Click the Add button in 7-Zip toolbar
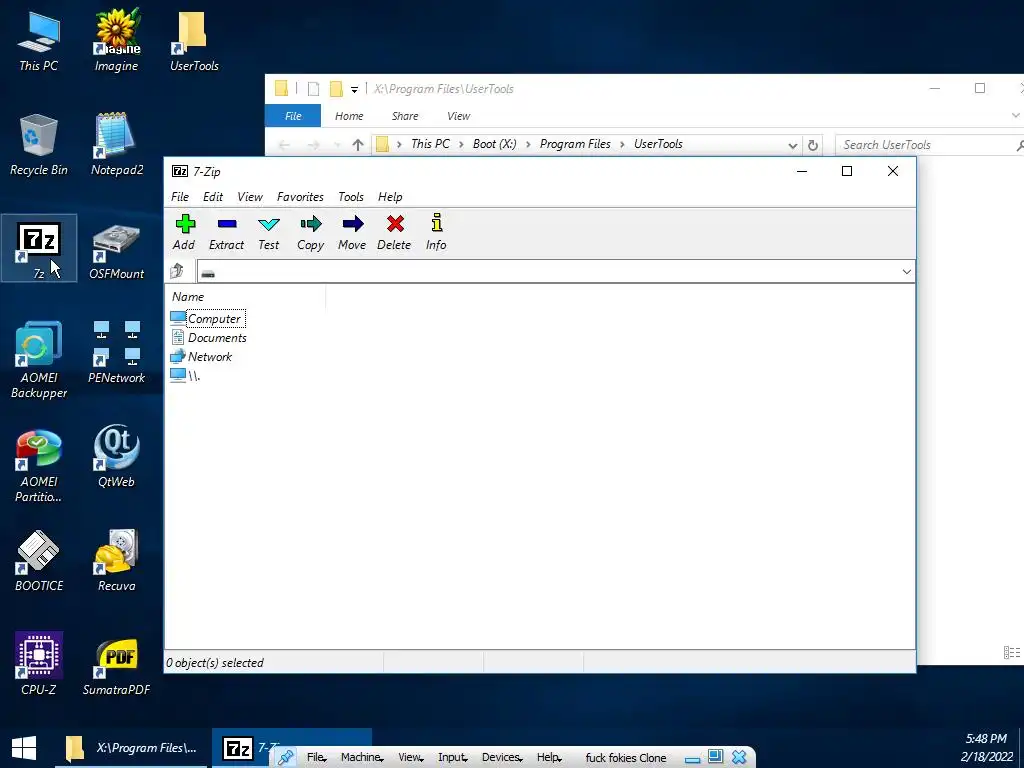 pyautogui.click(x=185, y=232)
